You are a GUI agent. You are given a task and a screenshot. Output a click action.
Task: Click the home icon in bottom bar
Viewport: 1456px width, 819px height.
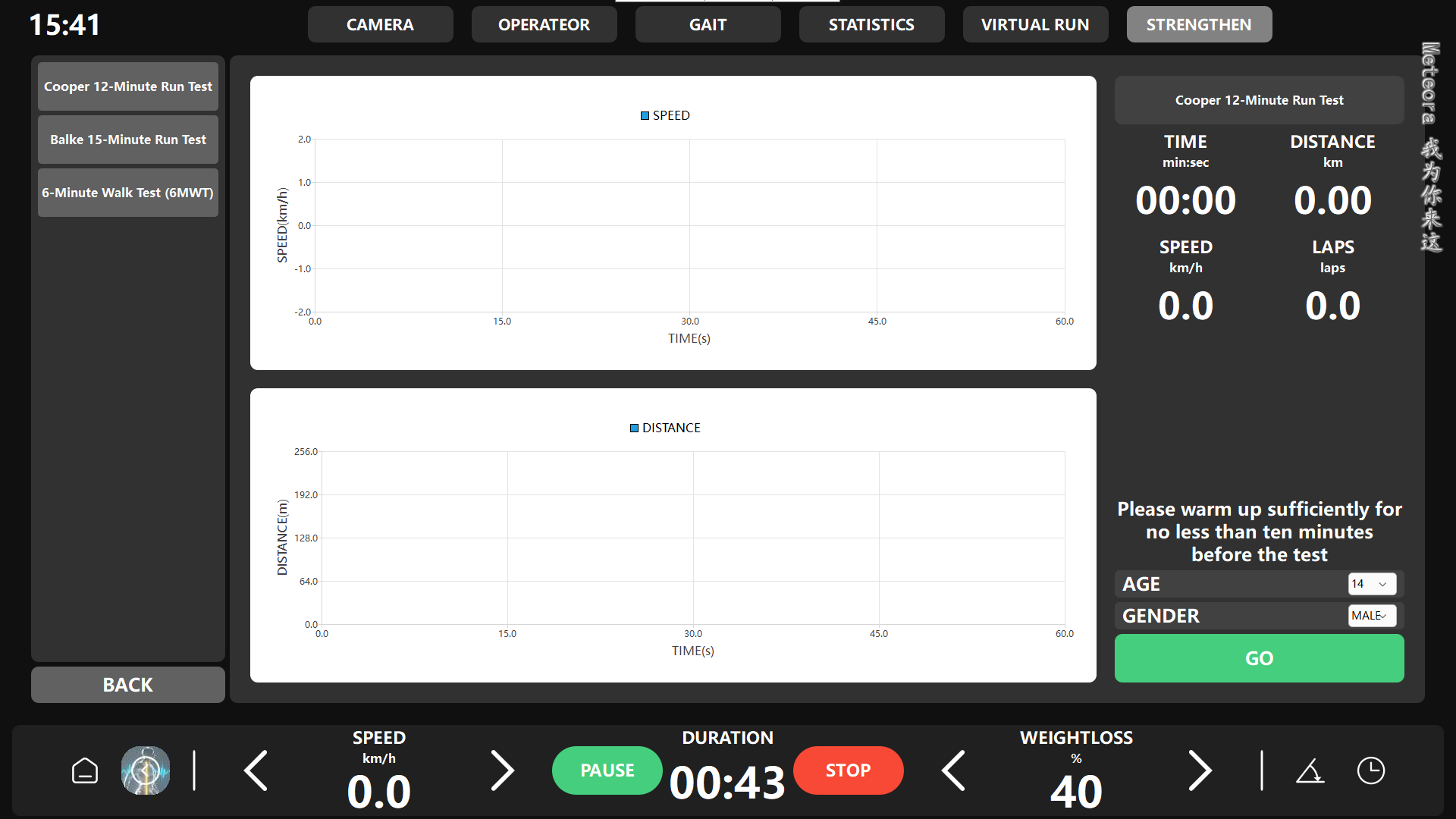(x=85, y=770)
